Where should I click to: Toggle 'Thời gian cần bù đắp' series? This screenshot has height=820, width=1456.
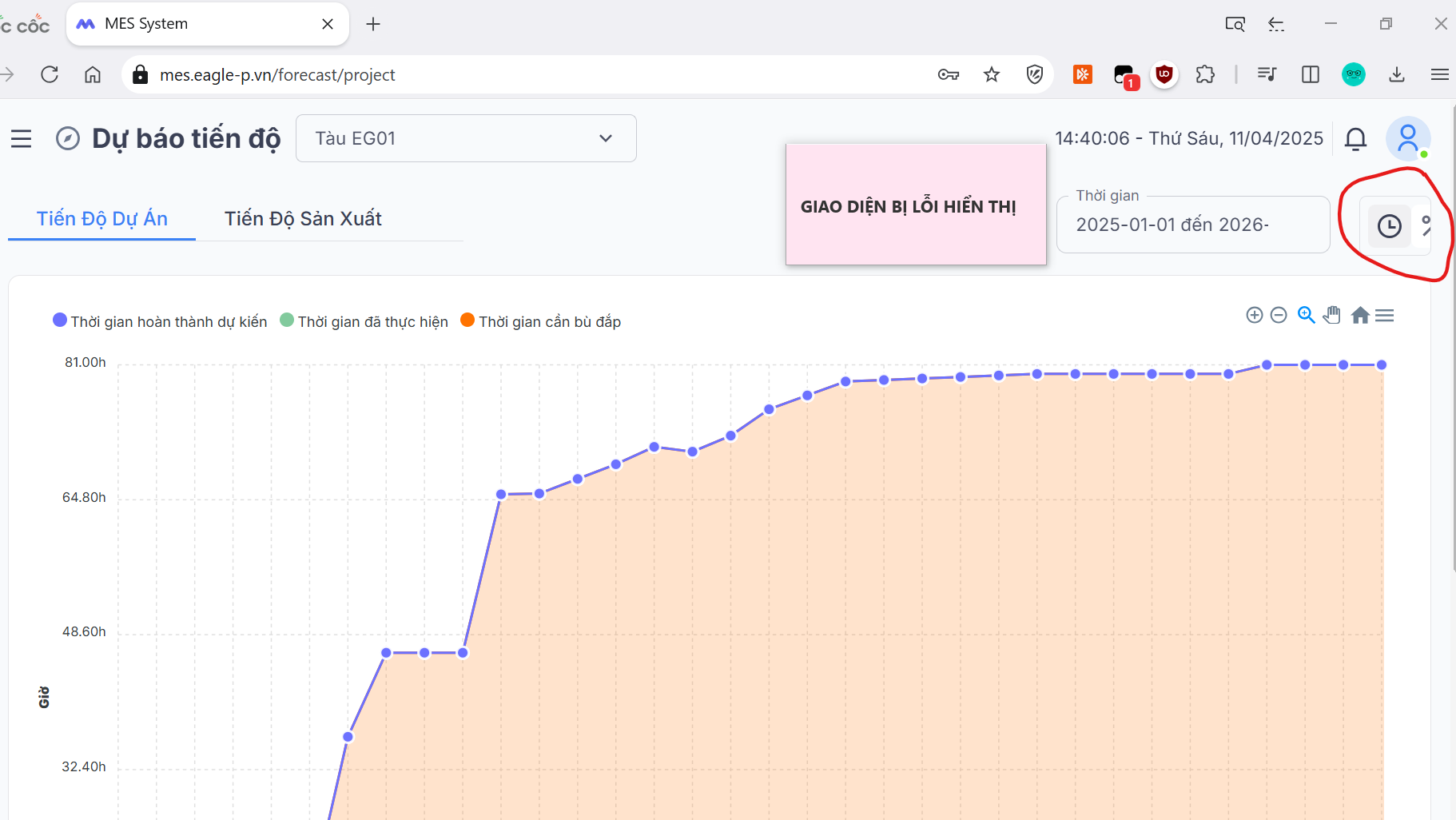point(541,321)
